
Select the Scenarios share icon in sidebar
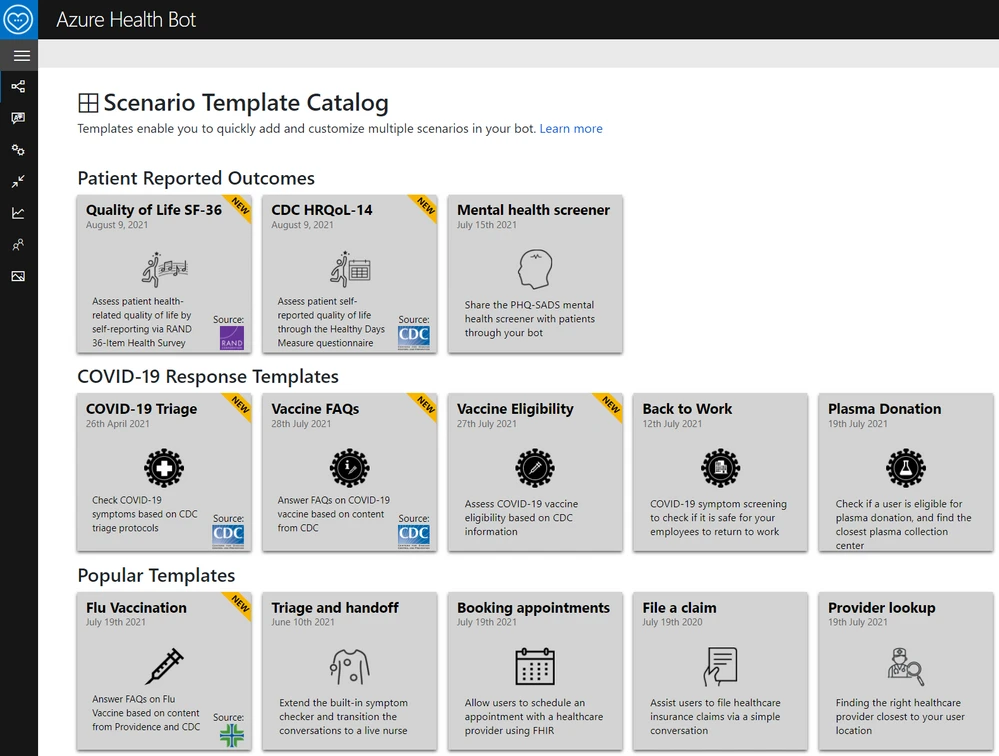(19, 87)
